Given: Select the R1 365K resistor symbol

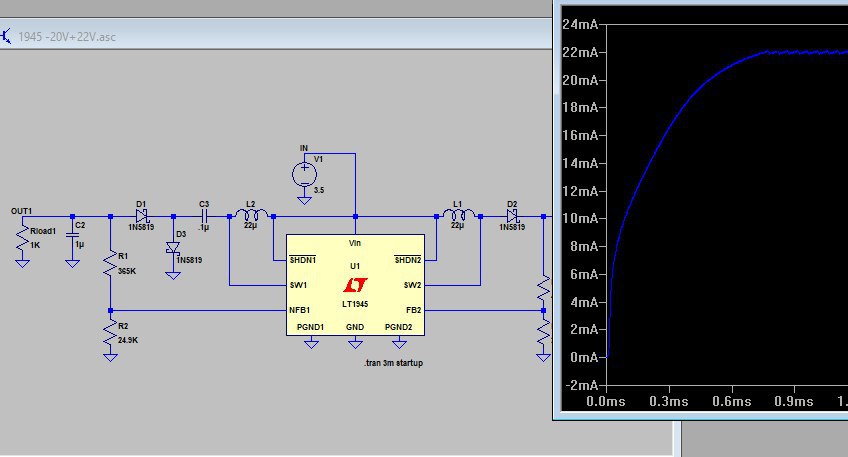Looking at the screenshot, I should (110, 264).
